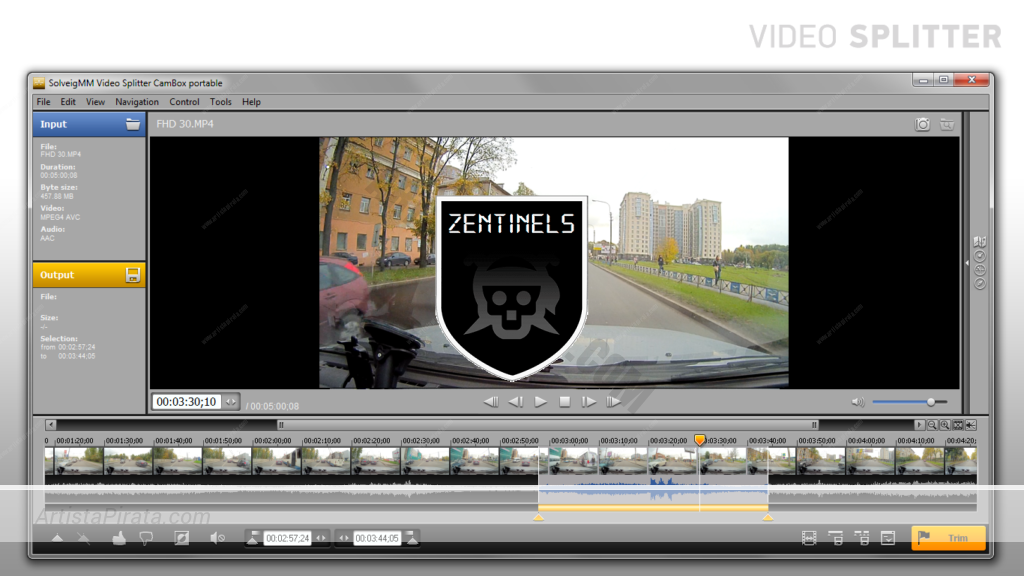
Task: Open the map panel icon
Action: (980, 242)
